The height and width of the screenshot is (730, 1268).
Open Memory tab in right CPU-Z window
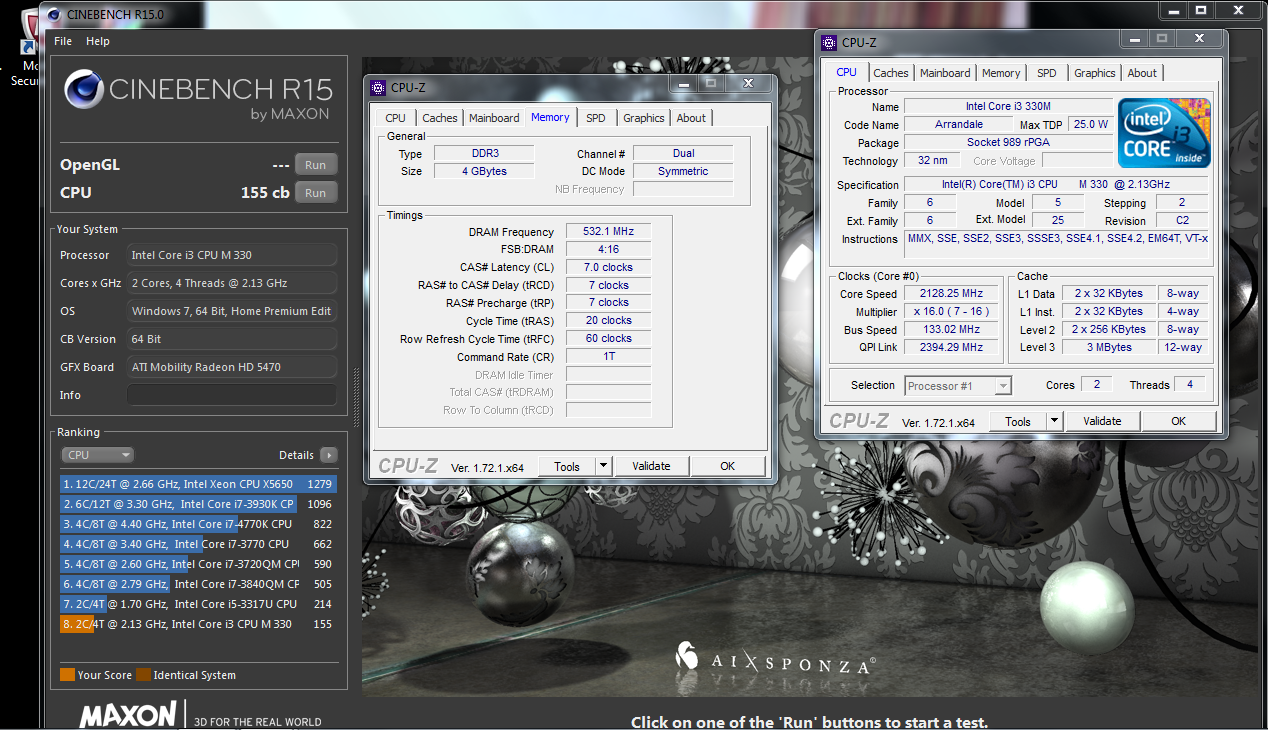pos(1001,73)
